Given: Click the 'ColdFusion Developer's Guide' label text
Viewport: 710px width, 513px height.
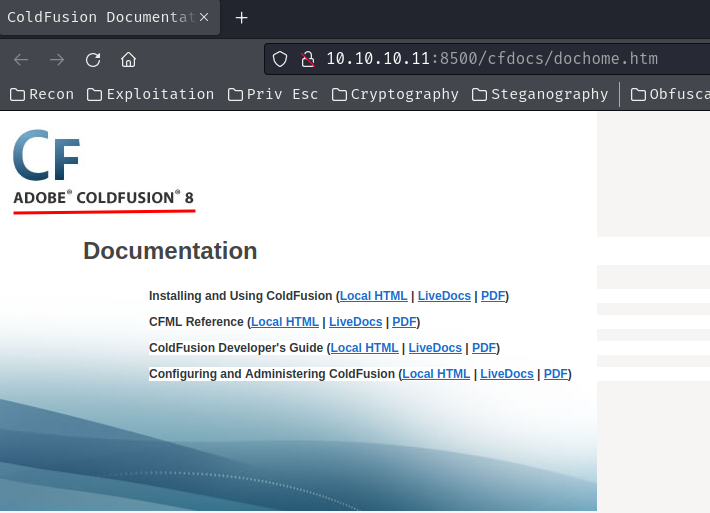Looking at the screenshot, I should pyautogui.click(x=236, y=348).
